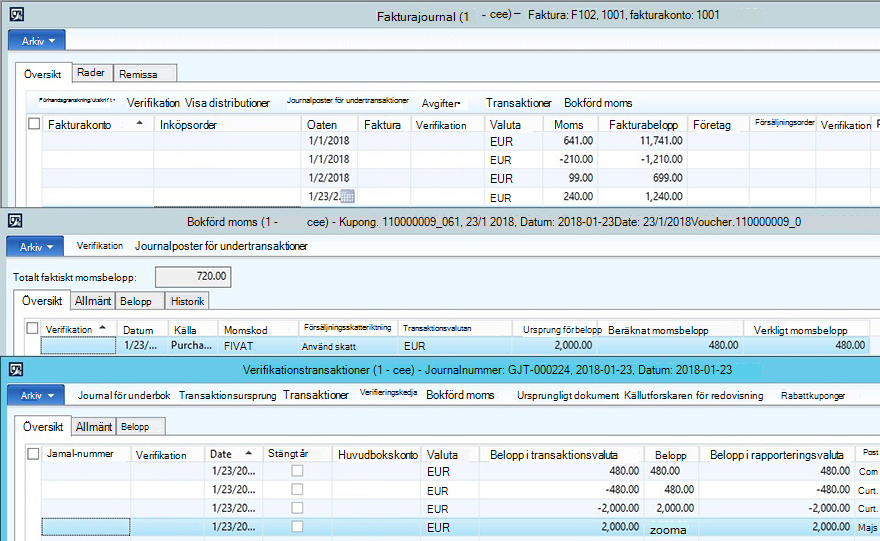
Task: Tick the select-all checkbox in the Fakturajournal grid
Action: (34, 123)
